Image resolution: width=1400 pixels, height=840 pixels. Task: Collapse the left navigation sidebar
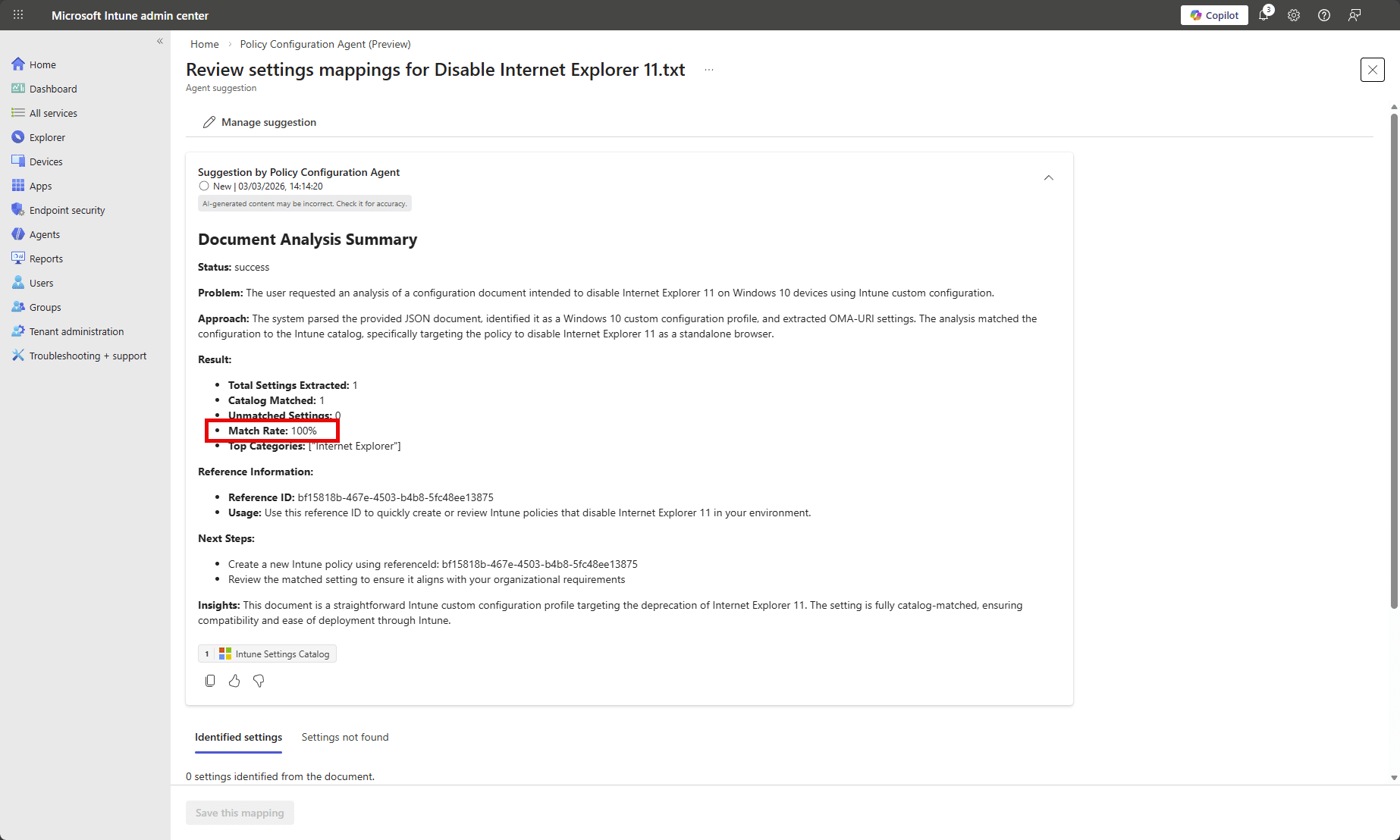[x=160, y=42]
